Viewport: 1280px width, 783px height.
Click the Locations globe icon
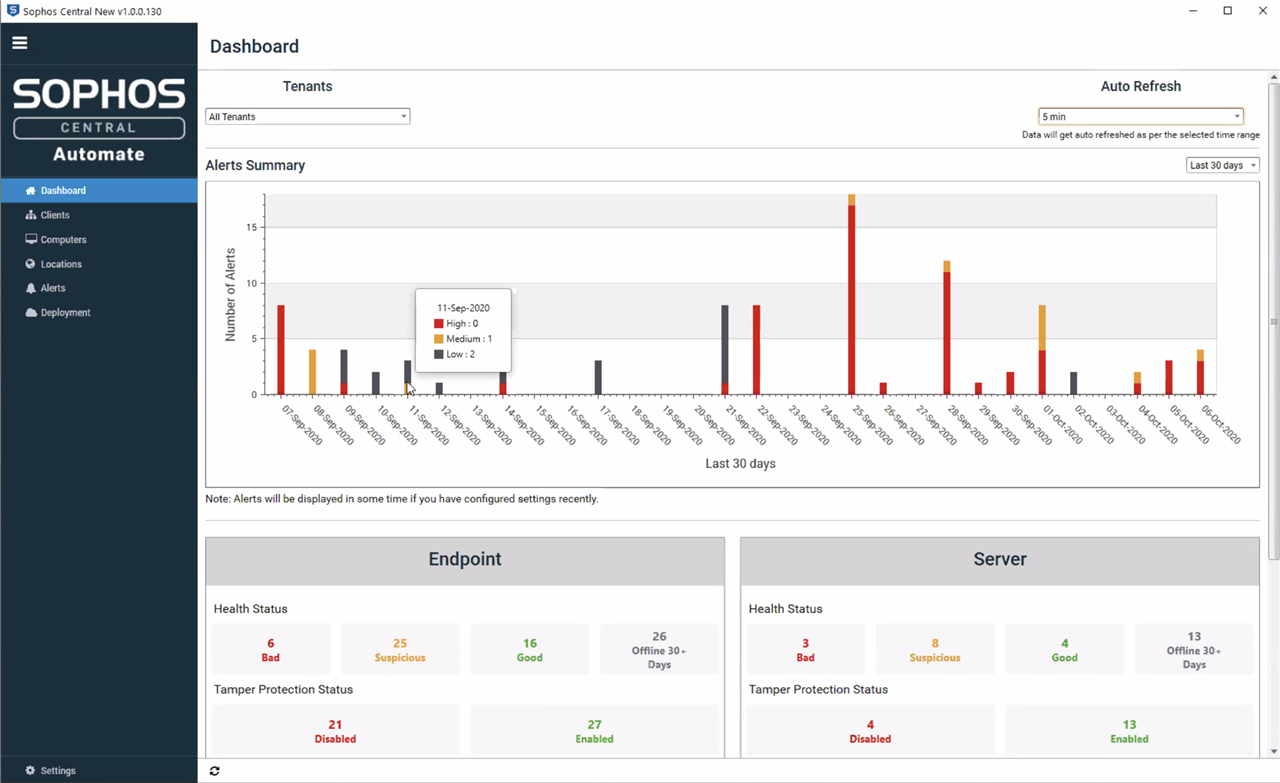pyautogui.click(x=31, y=264)
